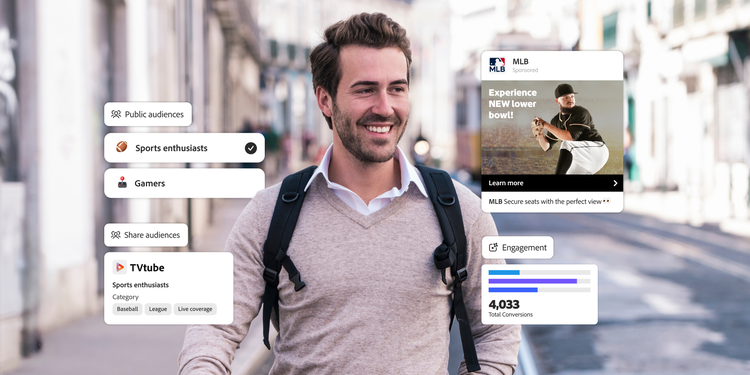Click the 4,033 conversions value
The image size is (750, 375).
point(504,304)
